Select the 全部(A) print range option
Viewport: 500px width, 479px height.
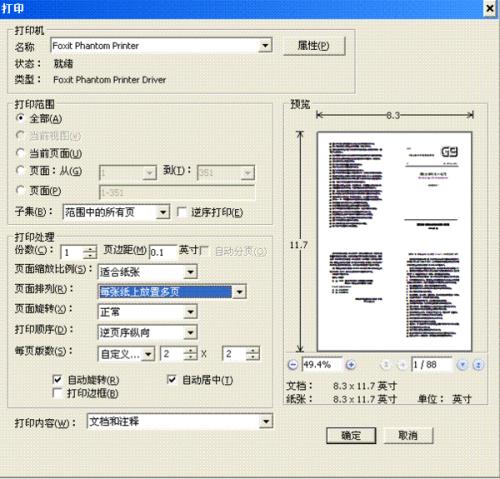point(20,118)
